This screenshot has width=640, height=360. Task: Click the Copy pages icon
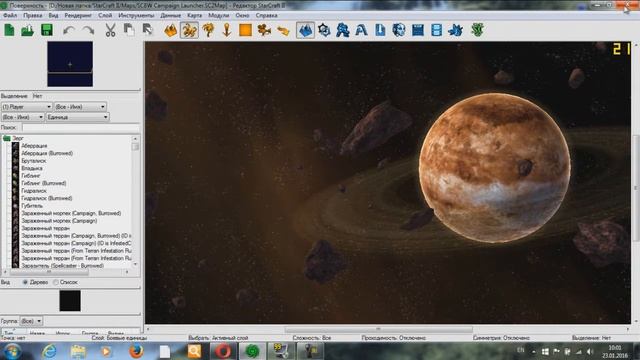pyautogui.click(x=129, y=30)
